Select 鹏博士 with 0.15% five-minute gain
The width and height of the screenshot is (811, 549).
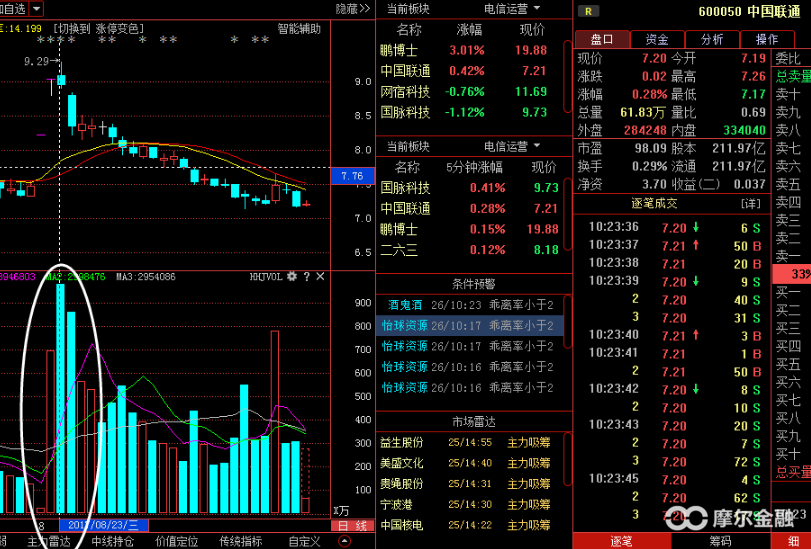pyautogui.click(x=470, y=229)
